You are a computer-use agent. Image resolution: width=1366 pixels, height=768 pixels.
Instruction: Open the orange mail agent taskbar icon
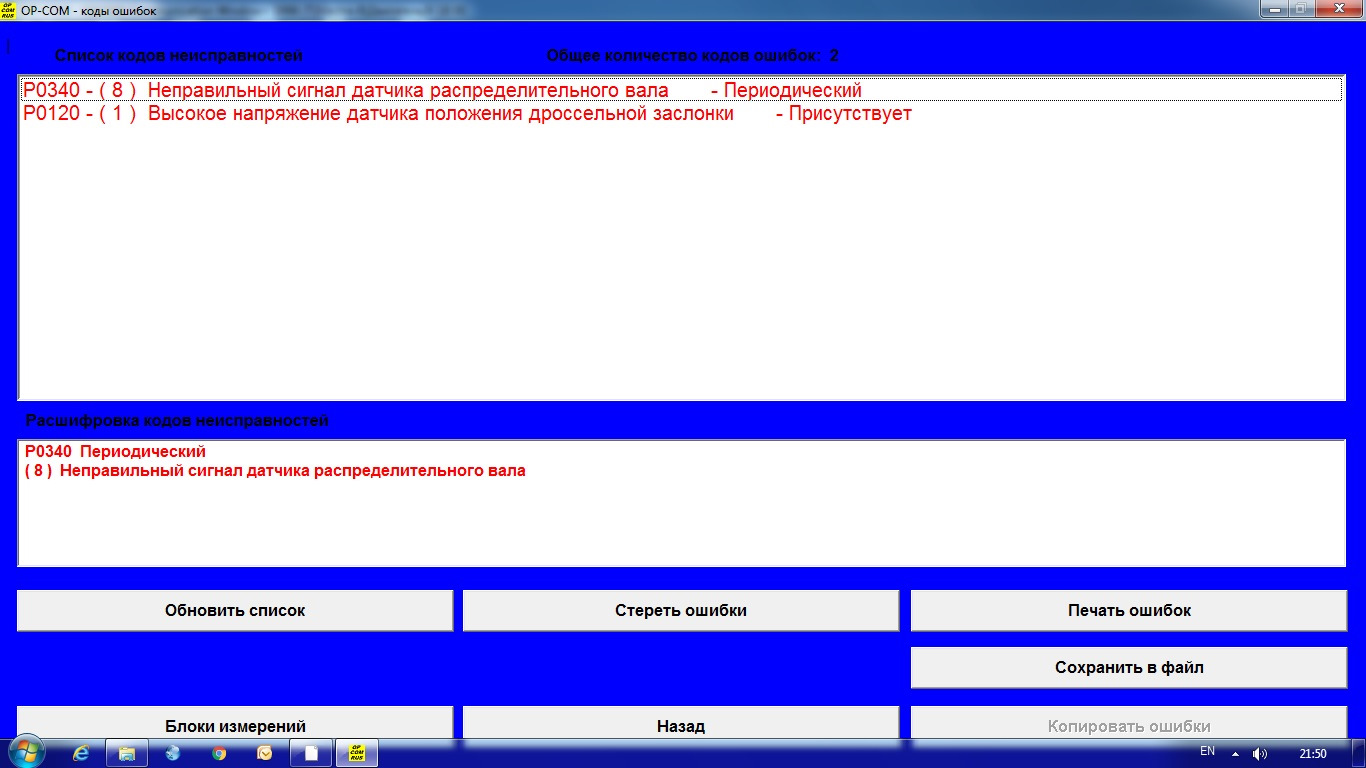265,753
